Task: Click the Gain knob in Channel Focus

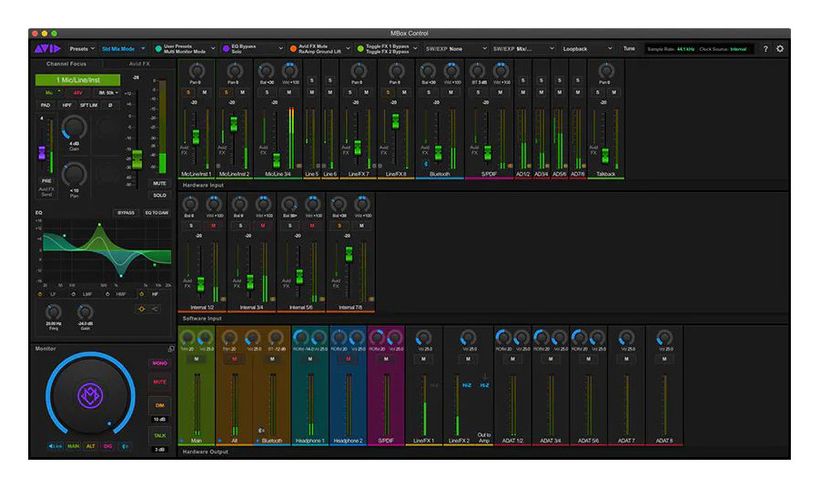Action: (74, 128)
